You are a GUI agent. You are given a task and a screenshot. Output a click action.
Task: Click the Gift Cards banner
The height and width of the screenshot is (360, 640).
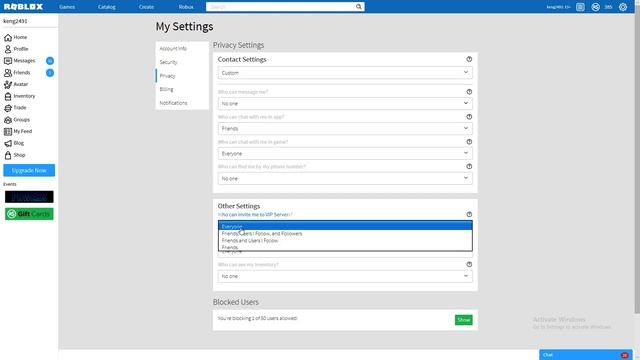[x=29, y=214]
